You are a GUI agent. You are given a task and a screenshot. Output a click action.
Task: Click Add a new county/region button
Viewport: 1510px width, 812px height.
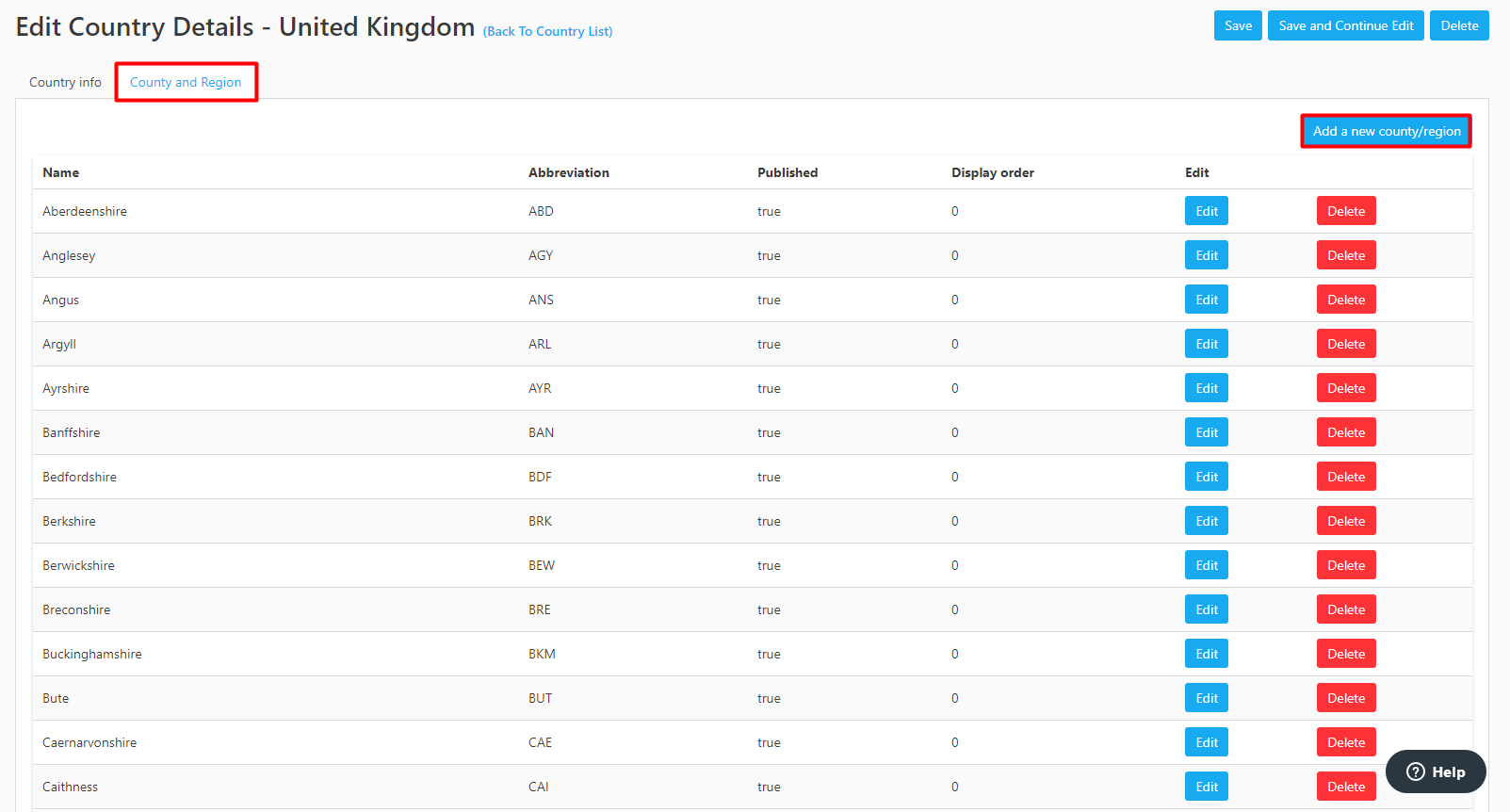pos(1386,131)
